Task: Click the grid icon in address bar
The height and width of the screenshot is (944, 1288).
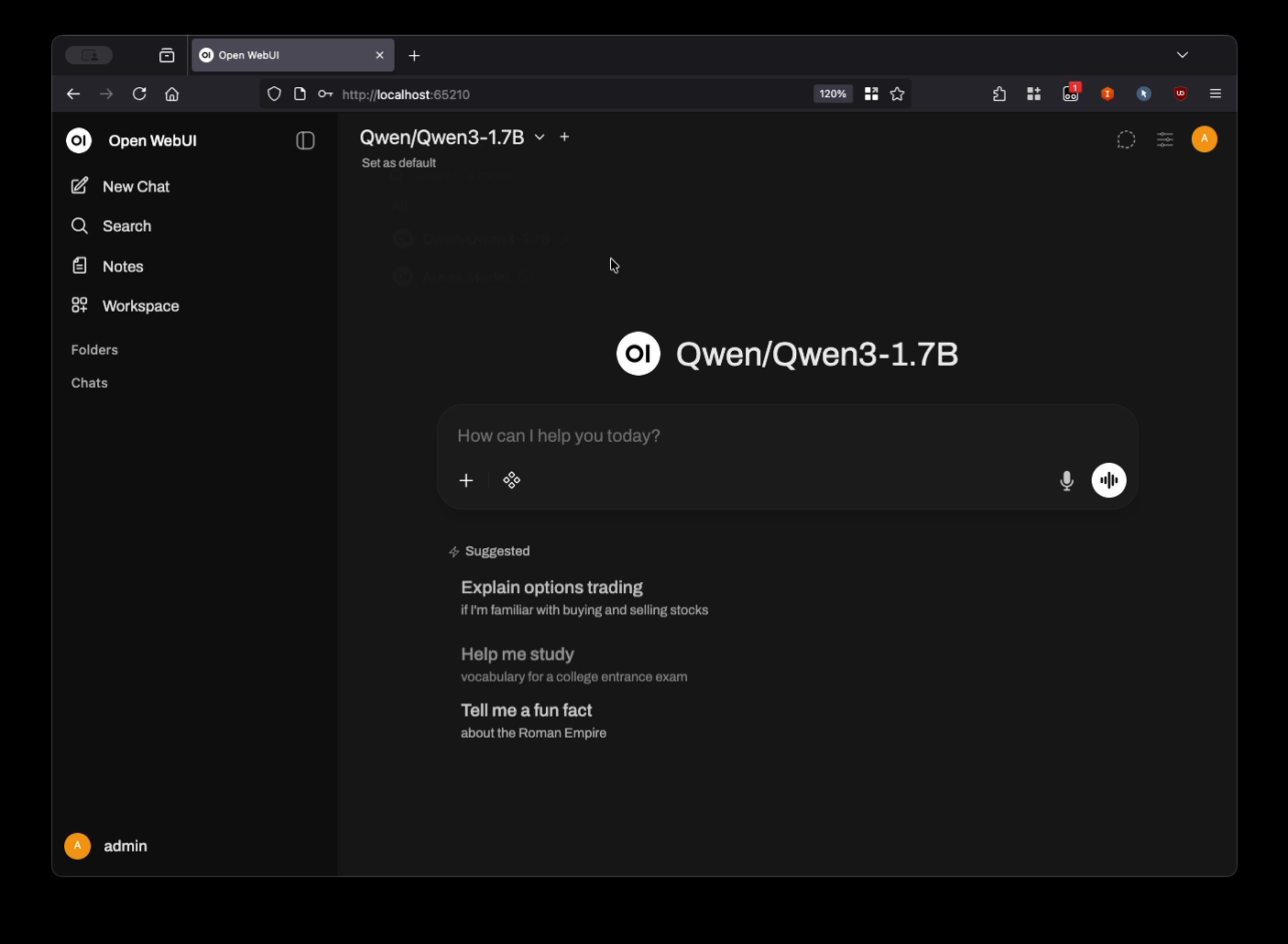Action: point(871,93)
